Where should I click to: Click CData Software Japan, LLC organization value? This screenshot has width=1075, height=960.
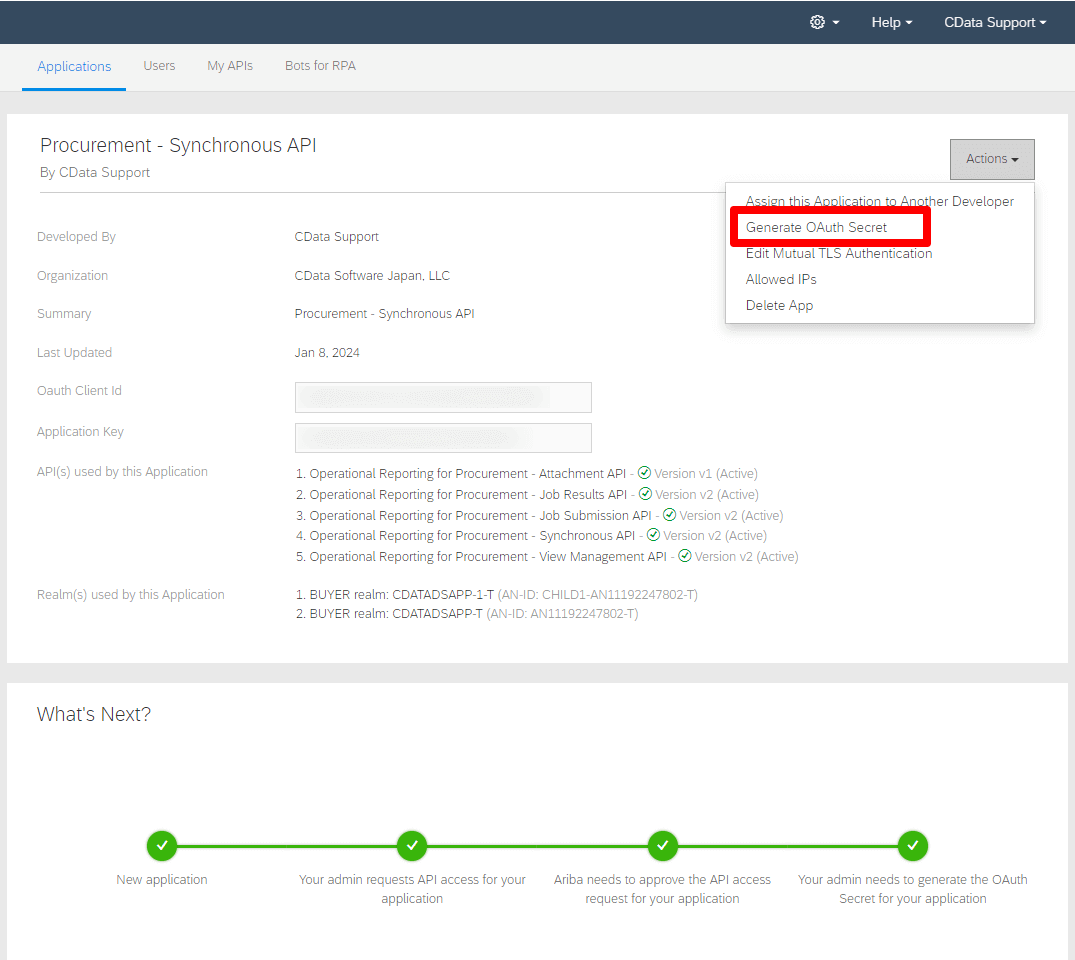[372, 276]
